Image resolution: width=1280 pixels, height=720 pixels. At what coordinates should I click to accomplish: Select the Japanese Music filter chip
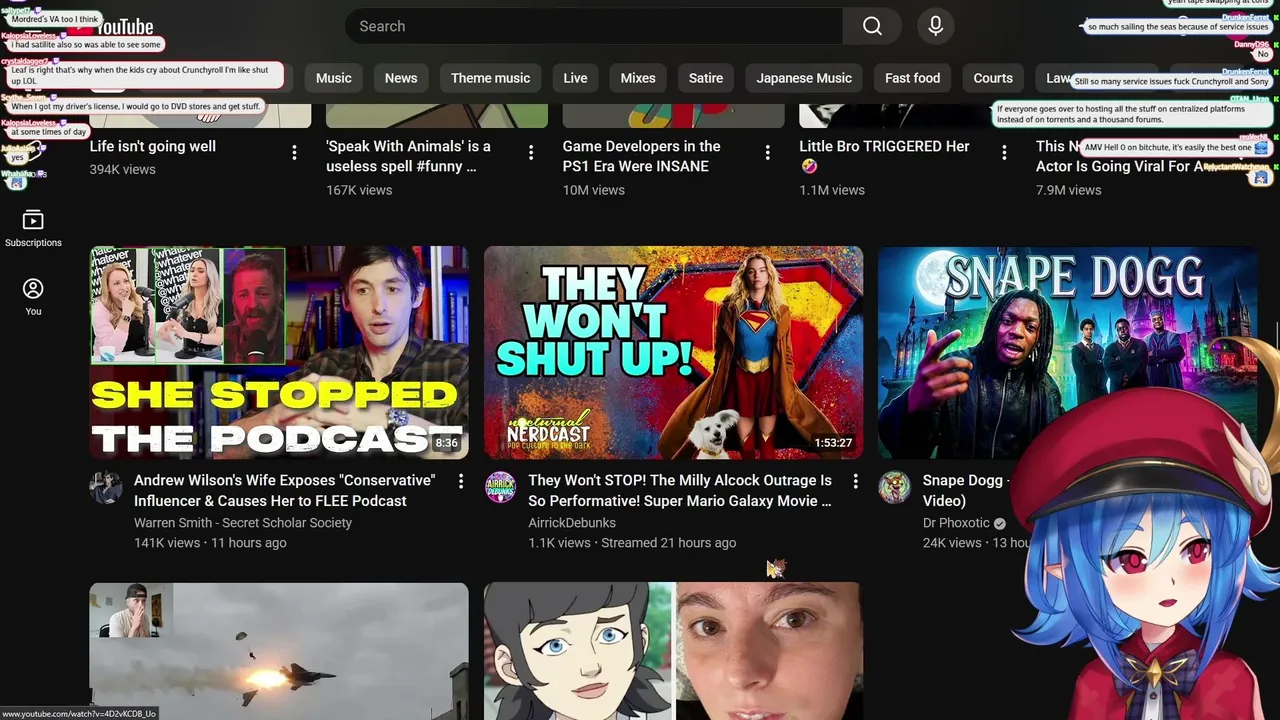click(x=804, y=78)
